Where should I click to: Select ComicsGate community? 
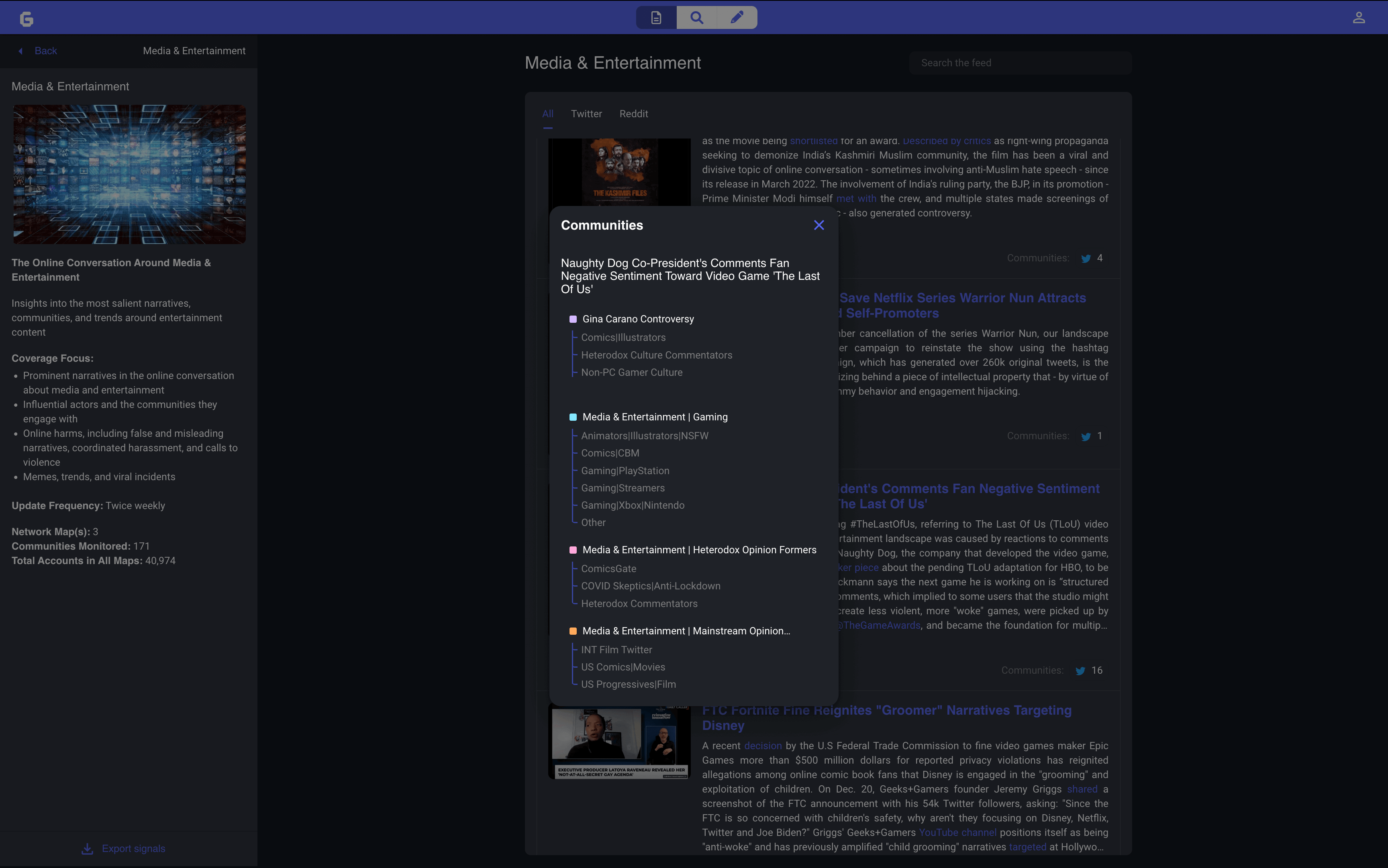pos(608,569)
